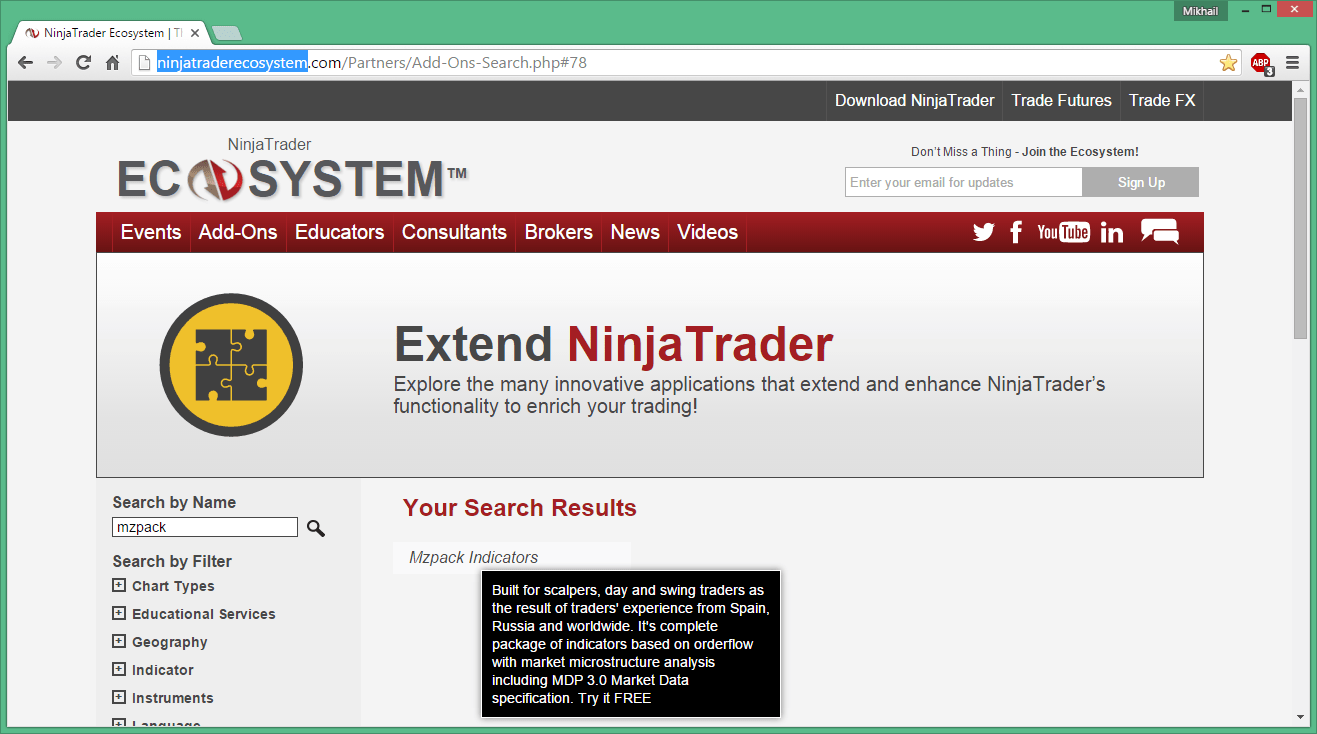This screenshot has height=734, width=1317.
Task: Go back using the browser back arrow
Action: point(26,62)
